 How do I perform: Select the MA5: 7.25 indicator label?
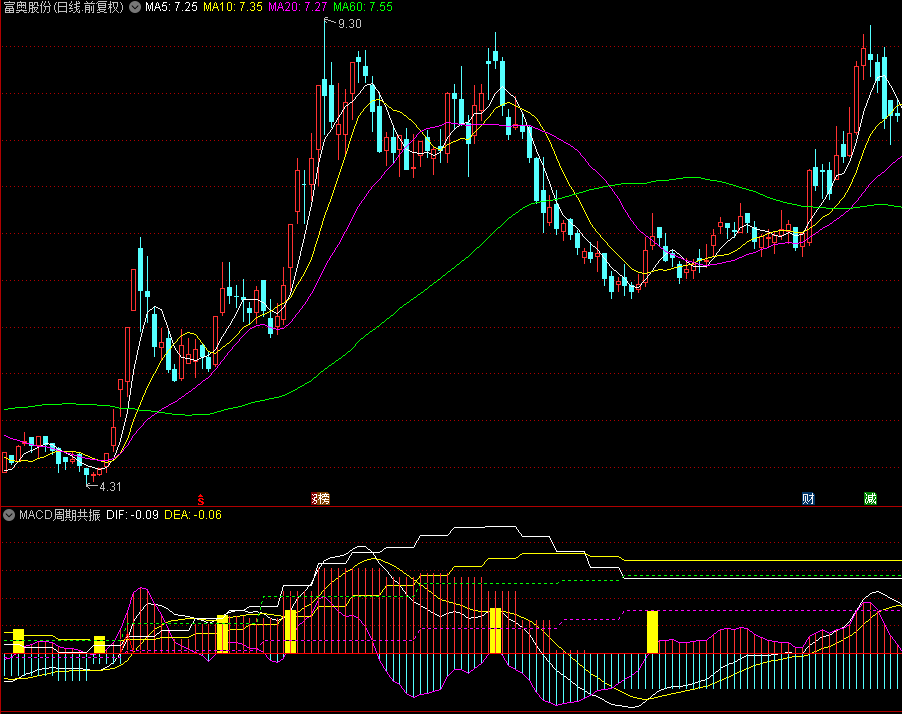tap(171, 7)
